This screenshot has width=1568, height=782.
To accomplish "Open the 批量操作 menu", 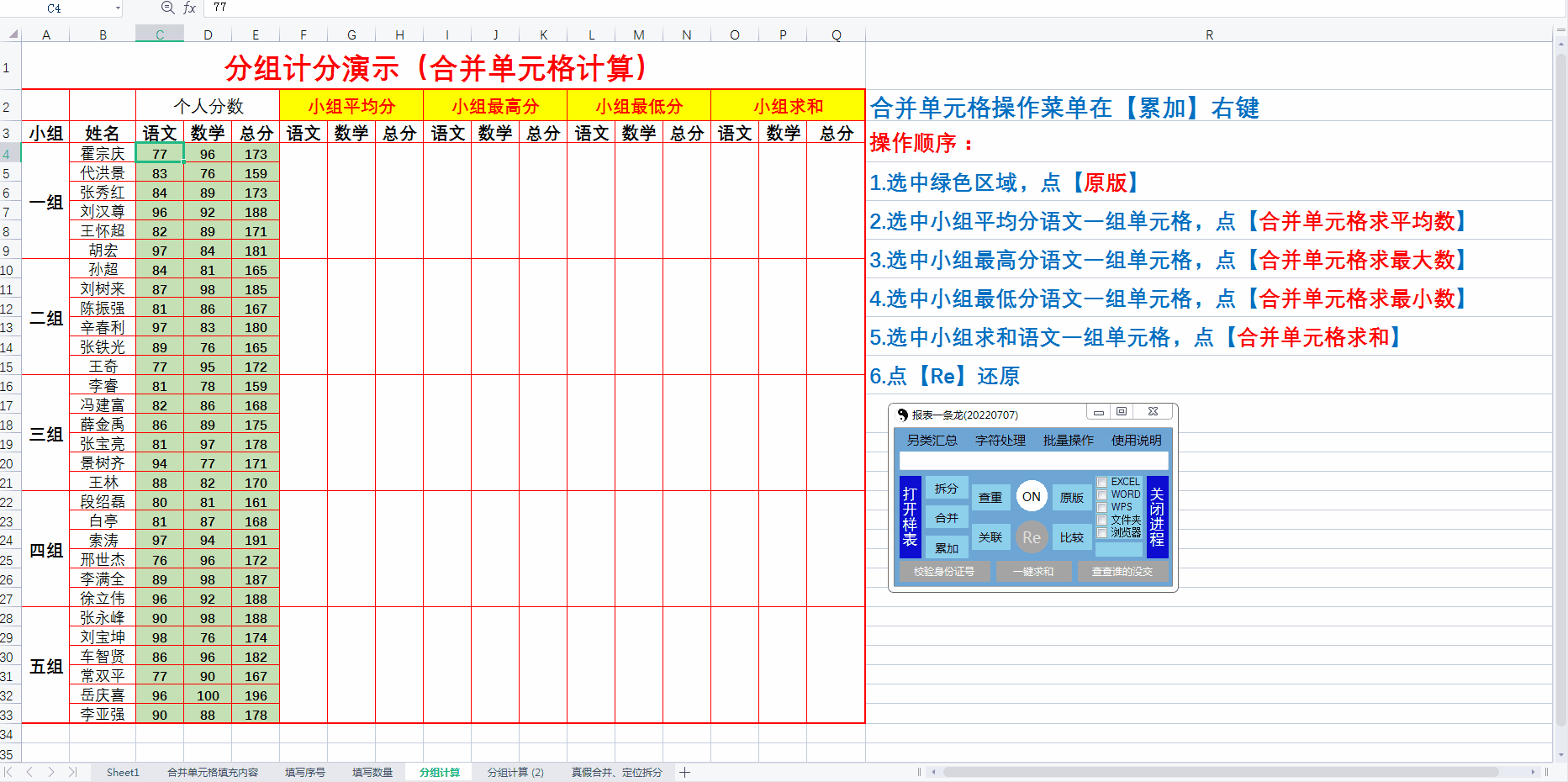I will (x=1069, y=441).
